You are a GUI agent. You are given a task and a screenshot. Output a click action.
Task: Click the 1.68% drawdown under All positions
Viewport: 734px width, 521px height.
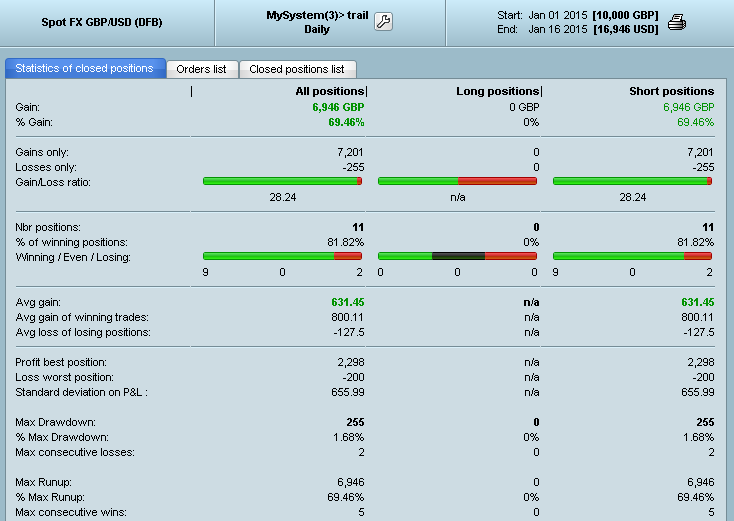(x=349, y=437)
